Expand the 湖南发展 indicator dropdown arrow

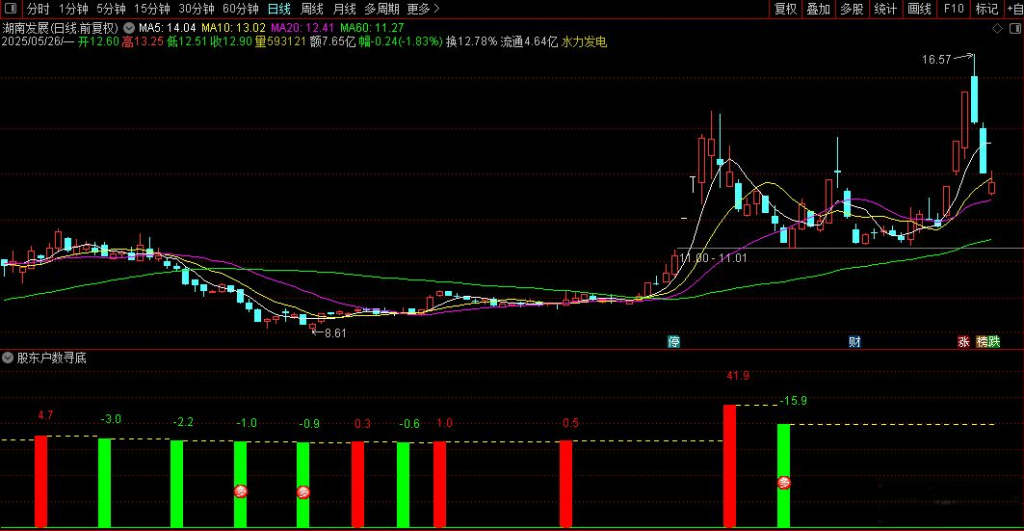pos(129,26)
